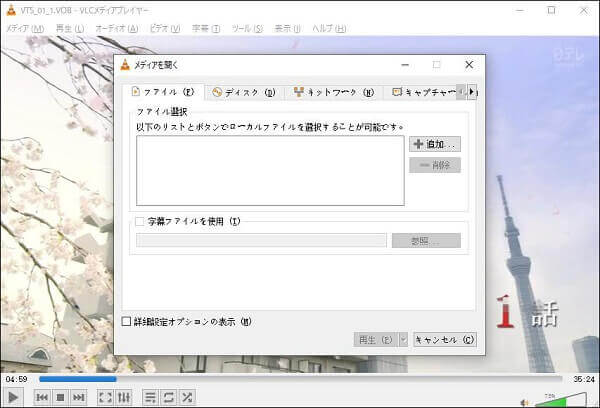Mute the audio speaker icon
The image size is (600, 408).
point(525,402)
